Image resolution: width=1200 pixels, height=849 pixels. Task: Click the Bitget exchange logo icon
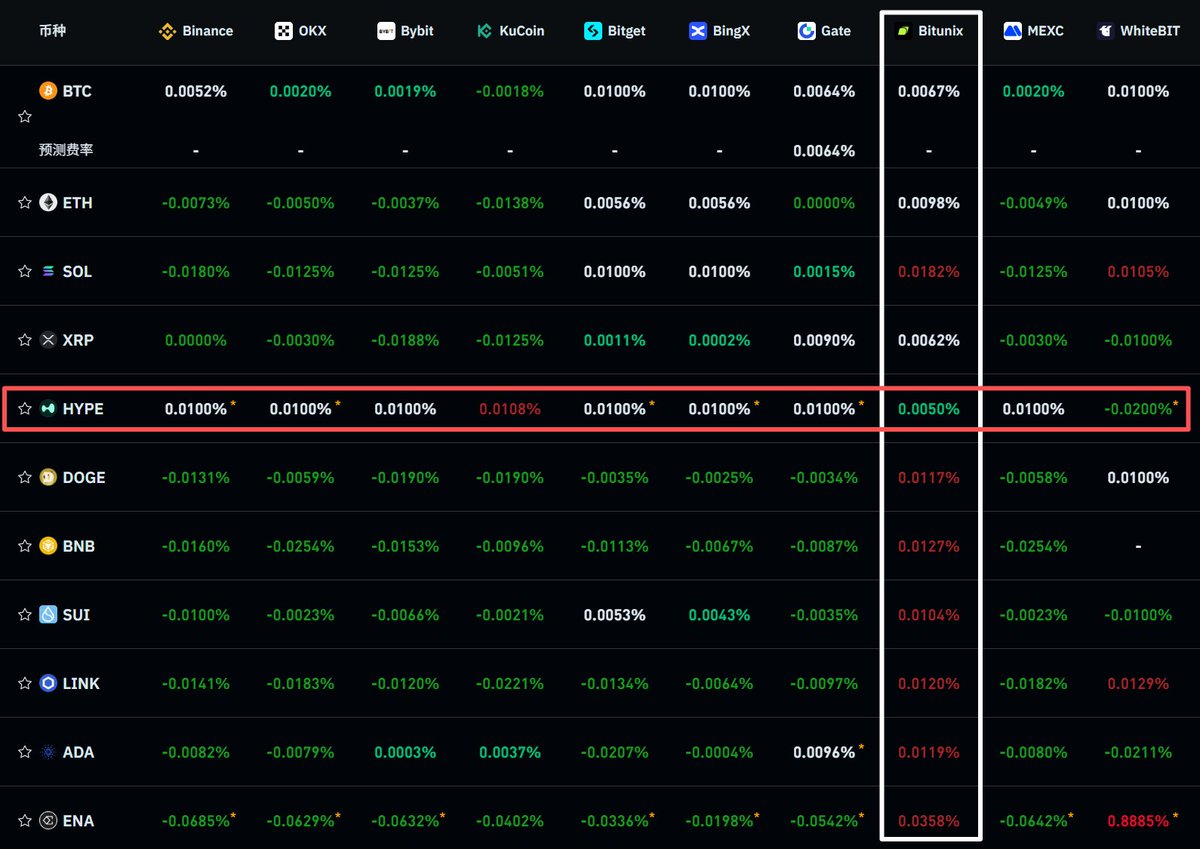pyautogui.click(x=593, y=31)
